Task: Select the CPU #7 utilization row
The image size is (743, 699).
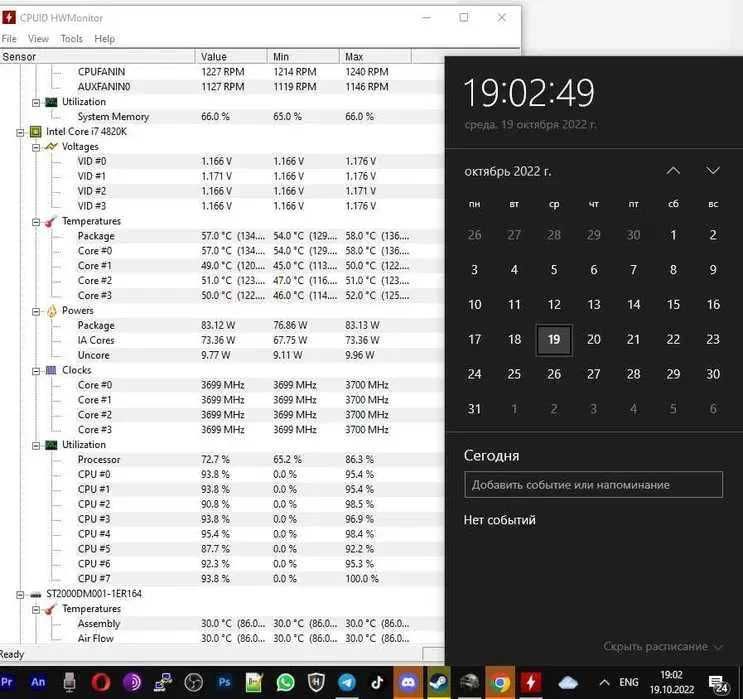Action: (222, 579)
